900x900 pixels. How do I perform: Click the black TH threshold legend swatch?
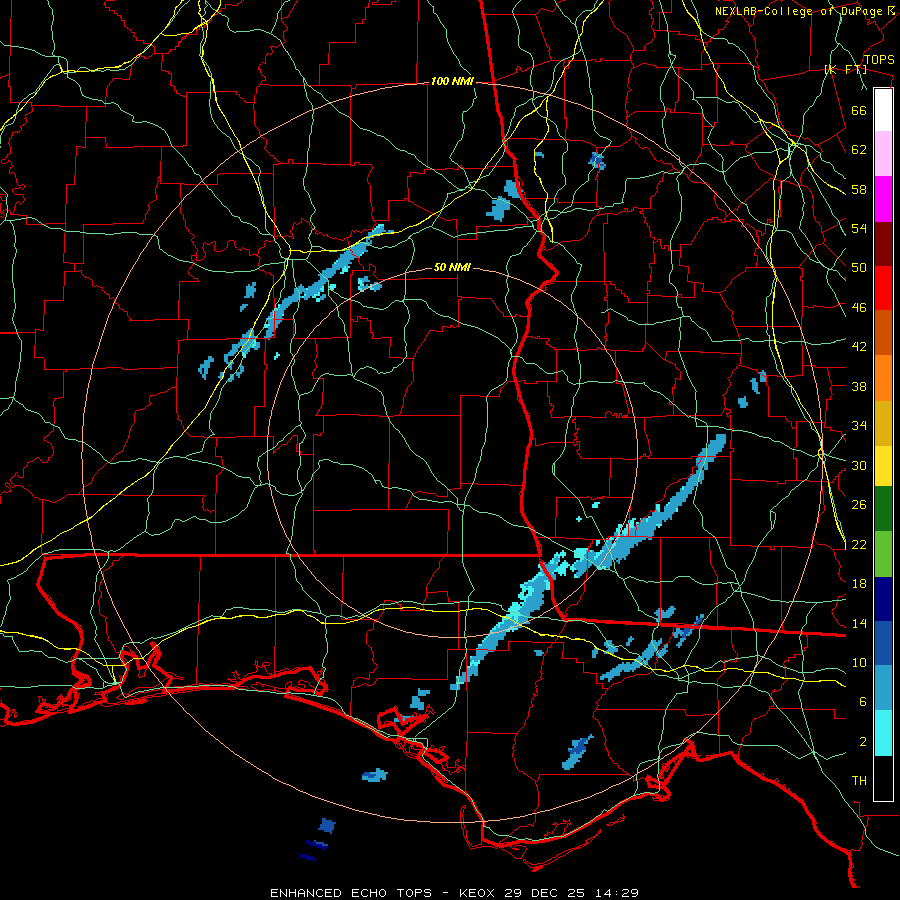point(883,778)
